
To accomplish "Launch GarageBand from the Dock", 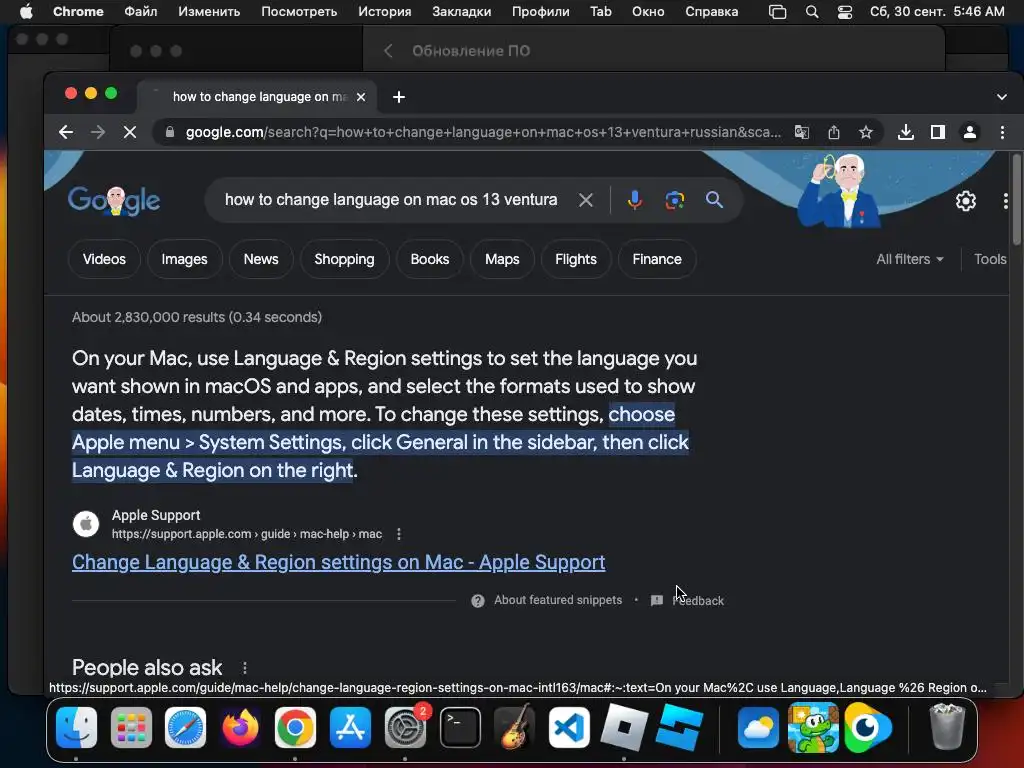I will [x=515, y=727].
